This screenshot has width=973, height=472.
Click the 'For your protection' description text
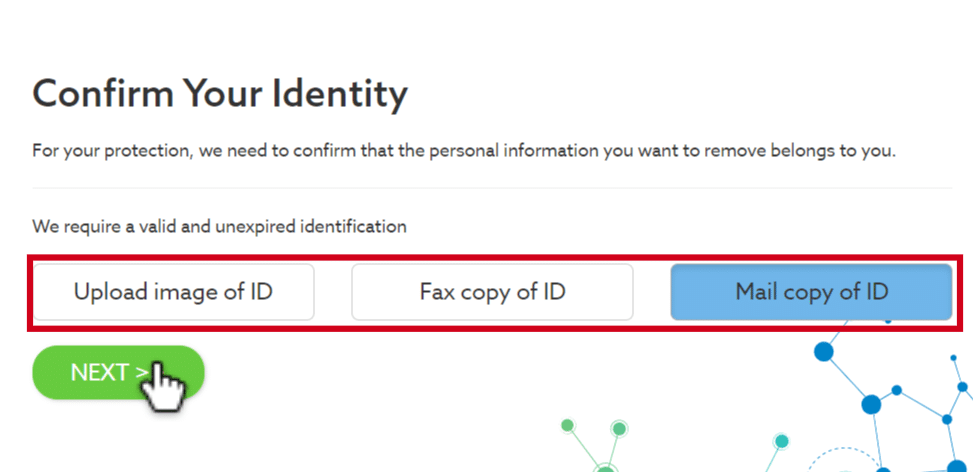click(464, 151)
